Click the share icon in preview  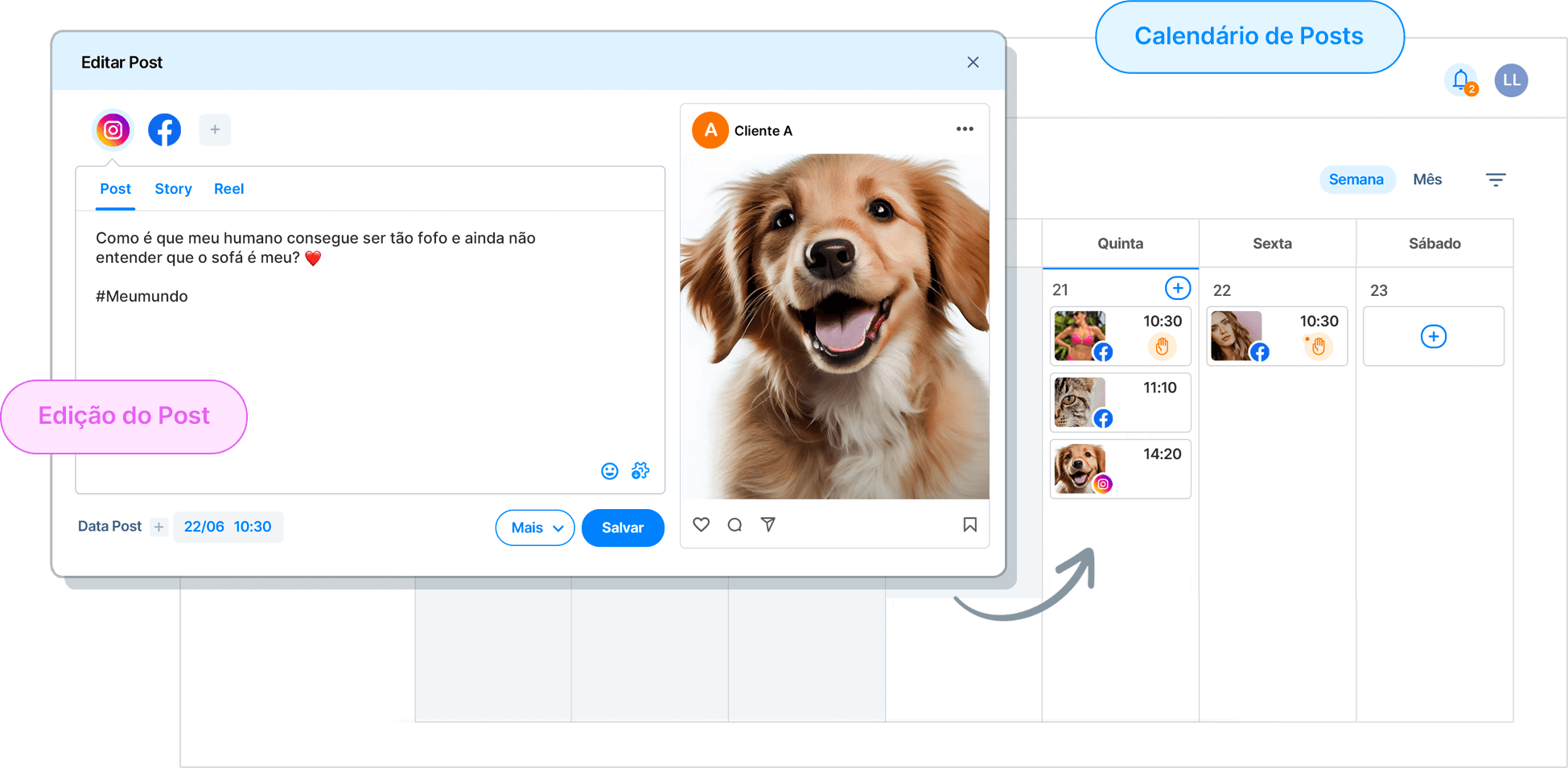pyautogui.click(x=768, y=525)
